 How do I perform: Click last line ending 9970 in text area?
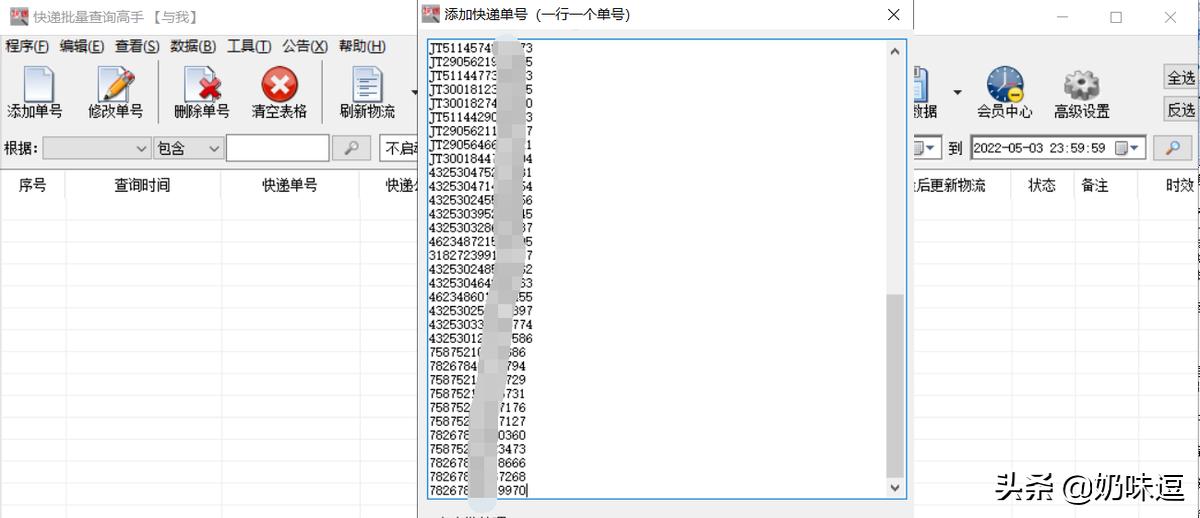(478, 491)
